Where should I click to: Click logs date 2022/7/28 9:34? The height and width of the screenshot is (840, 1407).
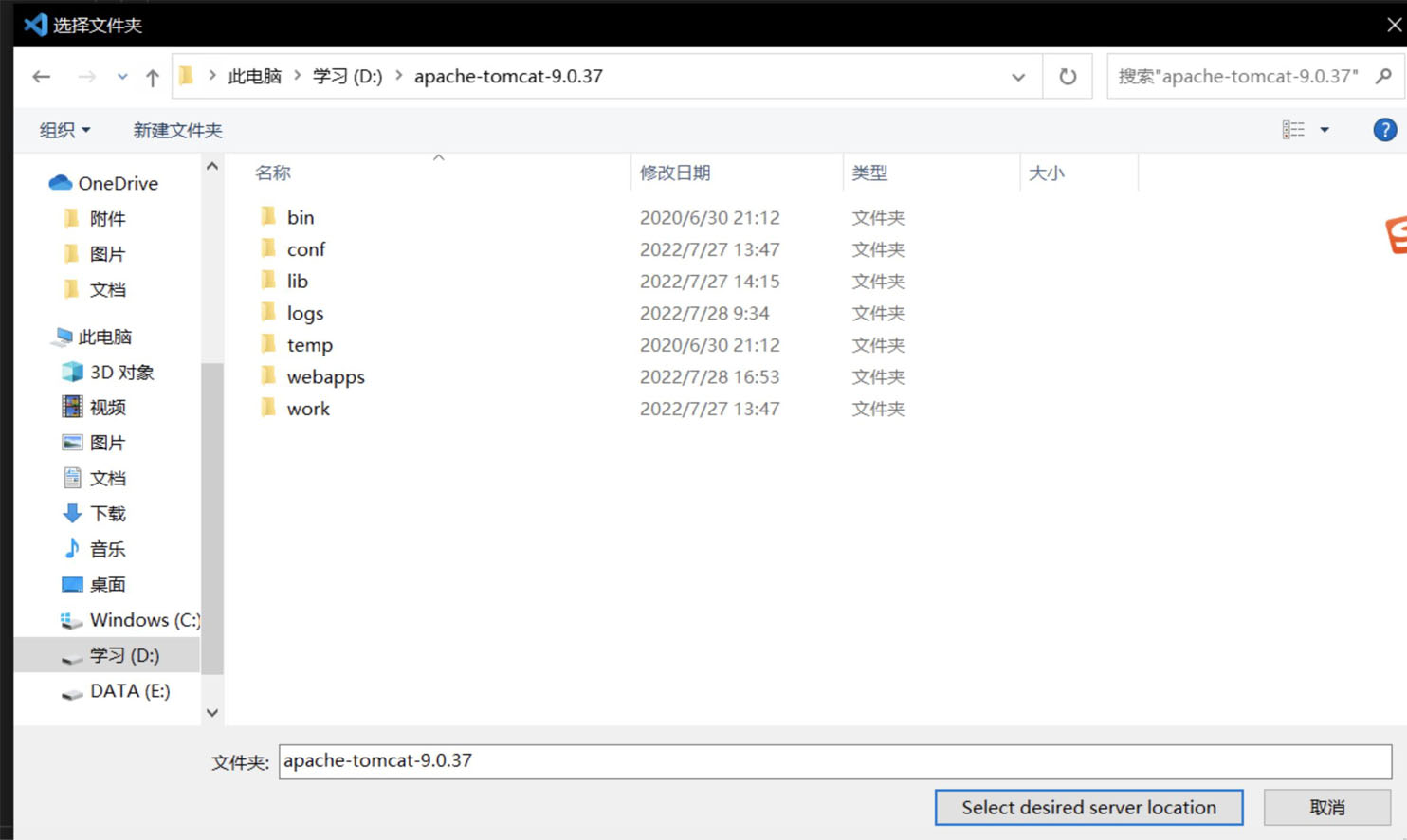[704, 313]
